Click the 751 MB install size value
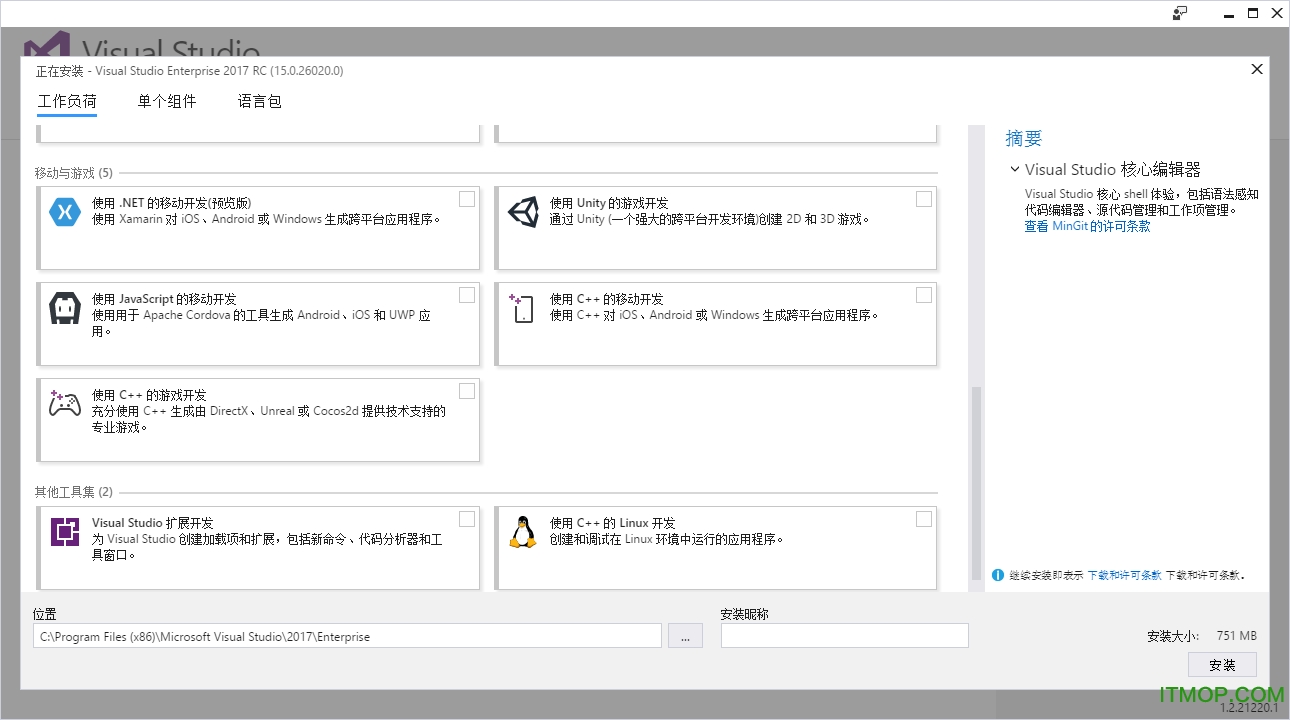 1236,636
